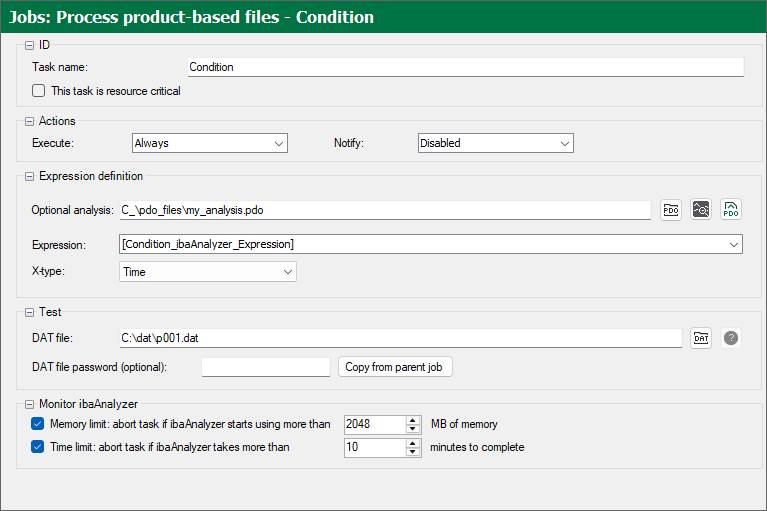The image size is (767, 511).
Task: Enable 'This task is resource critical'
Action: click(38, 90)
